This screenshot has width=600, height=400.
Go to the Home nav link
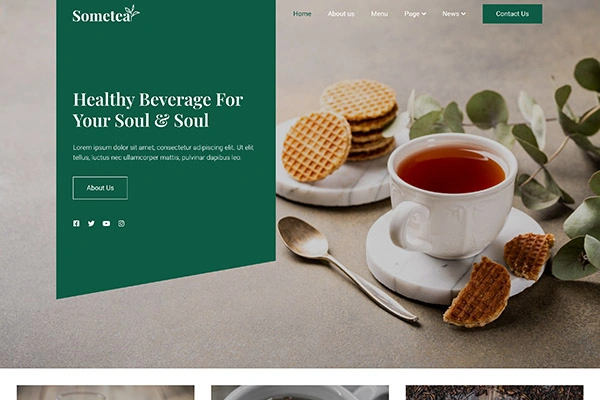[302, 14]
